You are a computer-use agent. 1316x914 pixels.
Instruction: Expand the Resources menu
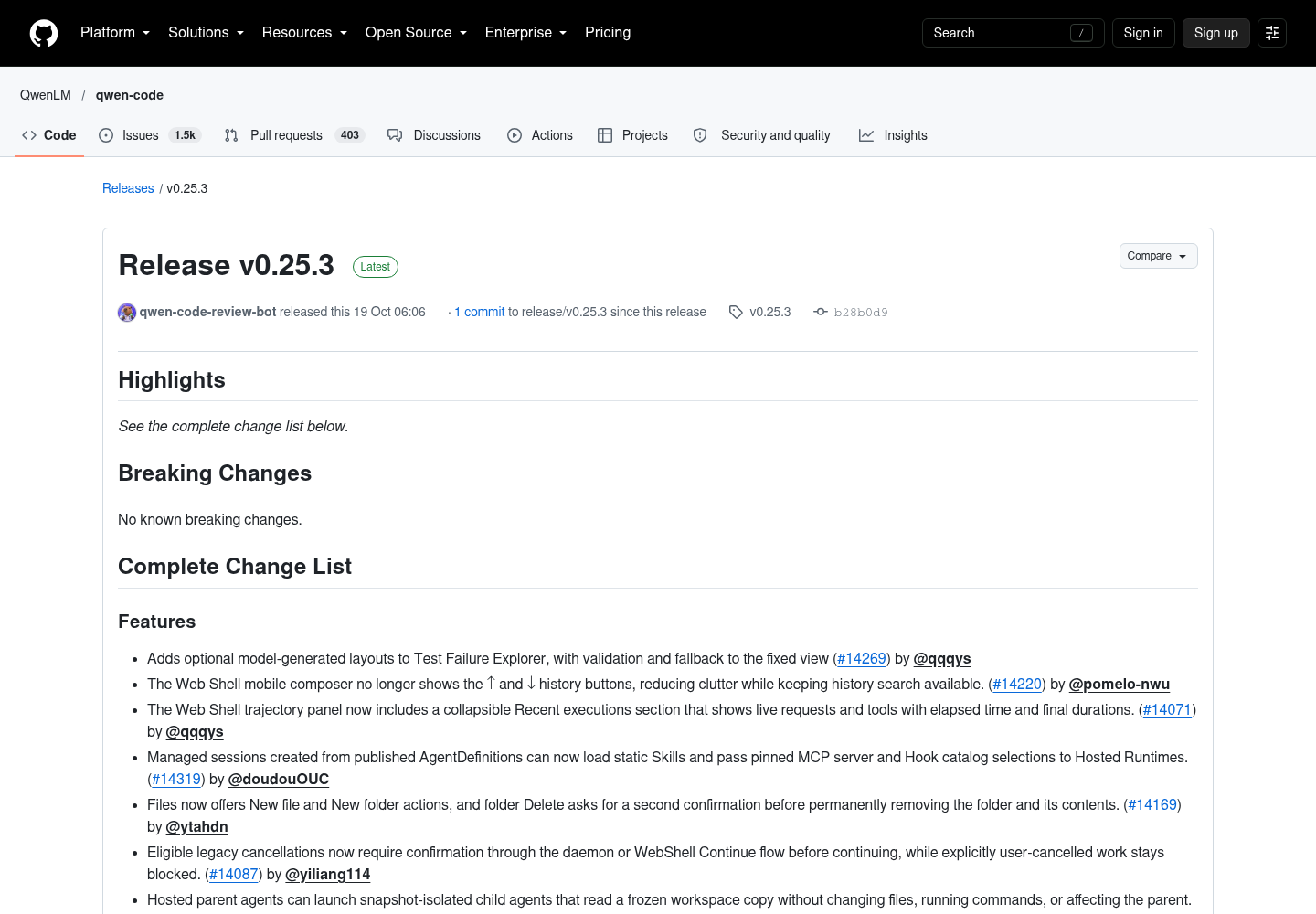(304, 33)
